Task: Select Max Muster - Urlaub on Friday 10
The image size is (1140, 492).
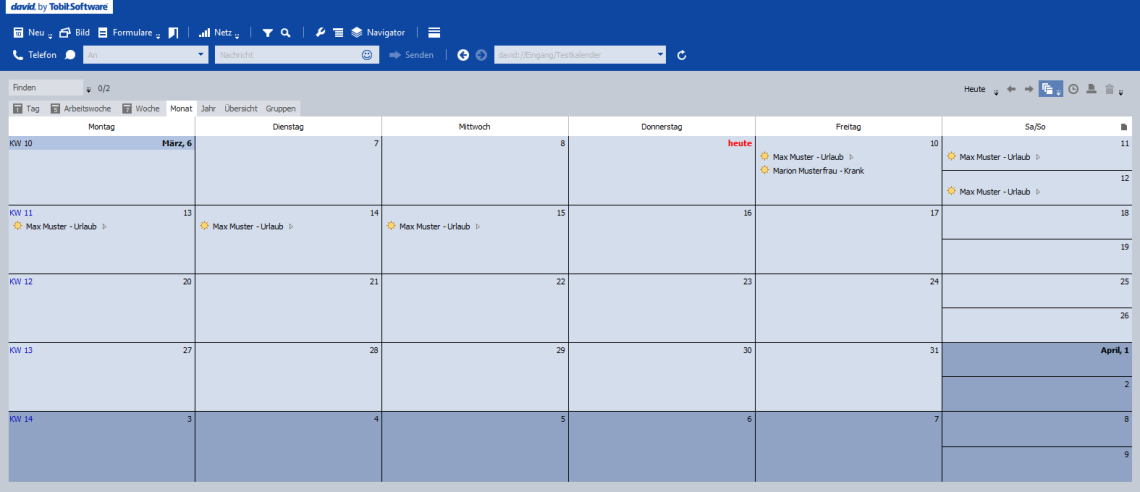Action: (808, 156)
